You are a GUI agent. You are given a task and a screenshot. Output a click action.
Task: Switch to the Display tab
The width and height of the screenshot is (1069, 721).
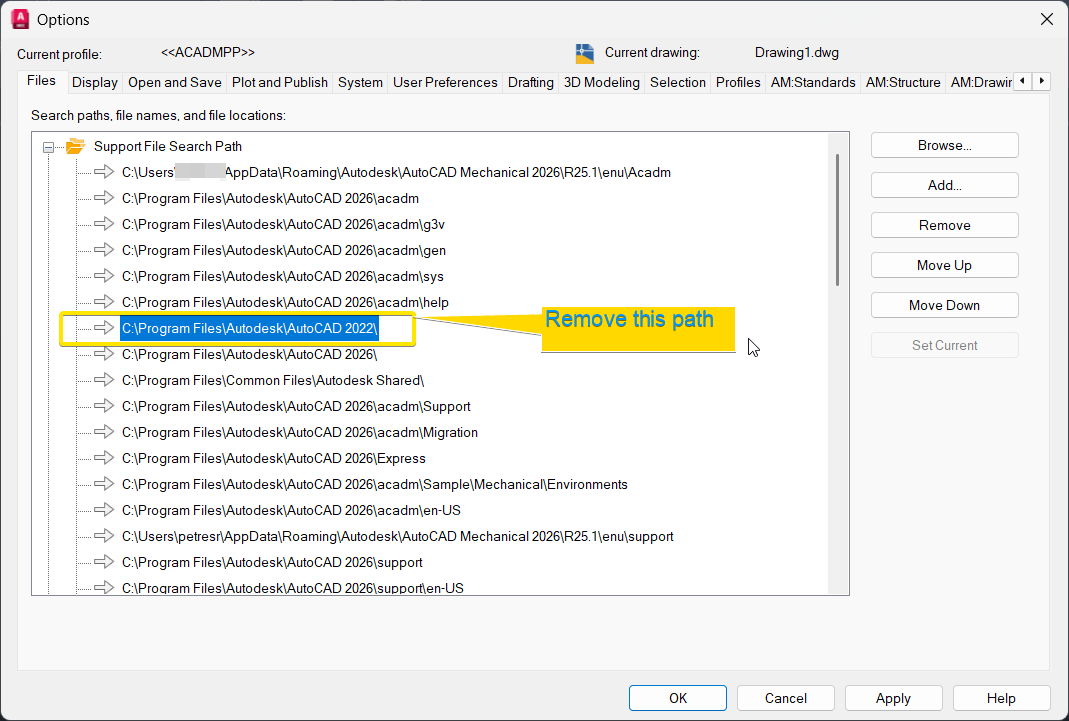(94, 82)
